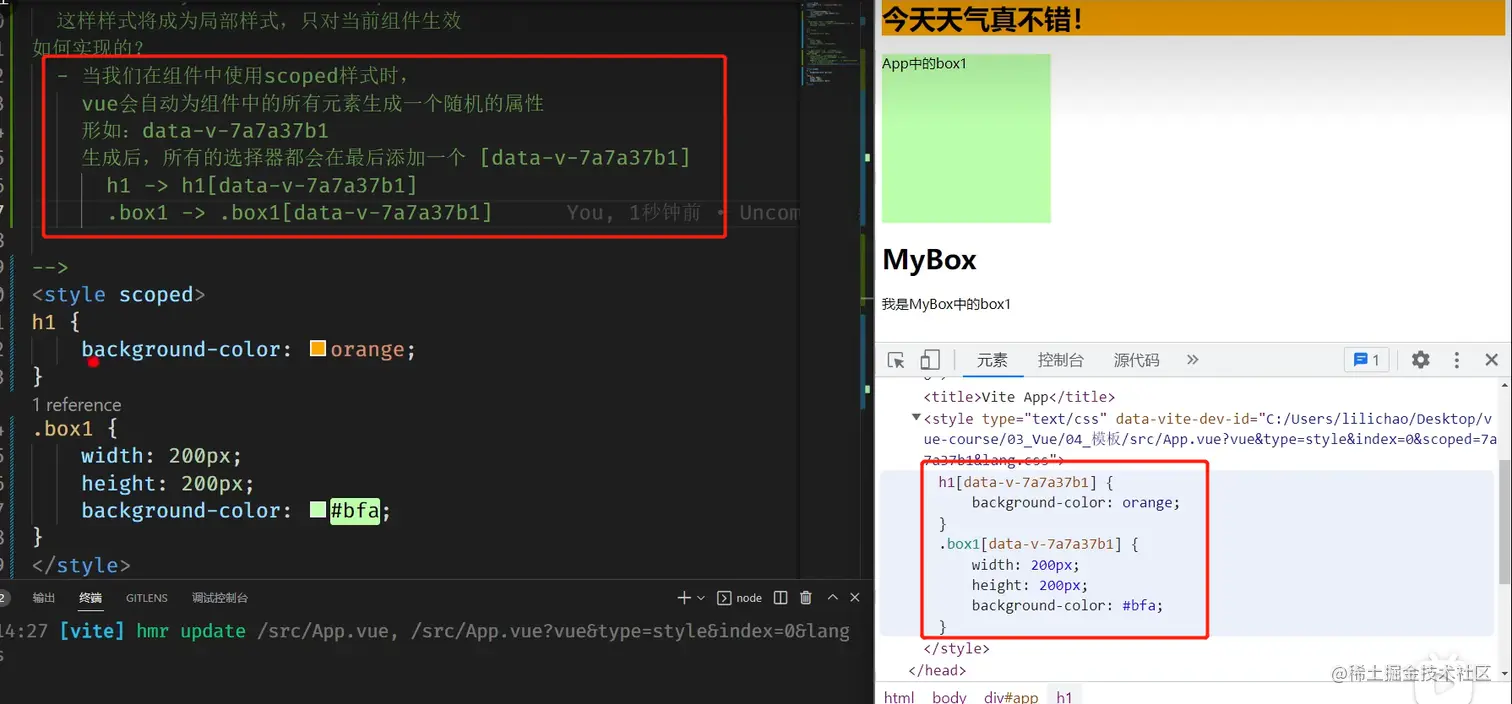
Task: Close the terminal panel
Action: tap(855, 598)
